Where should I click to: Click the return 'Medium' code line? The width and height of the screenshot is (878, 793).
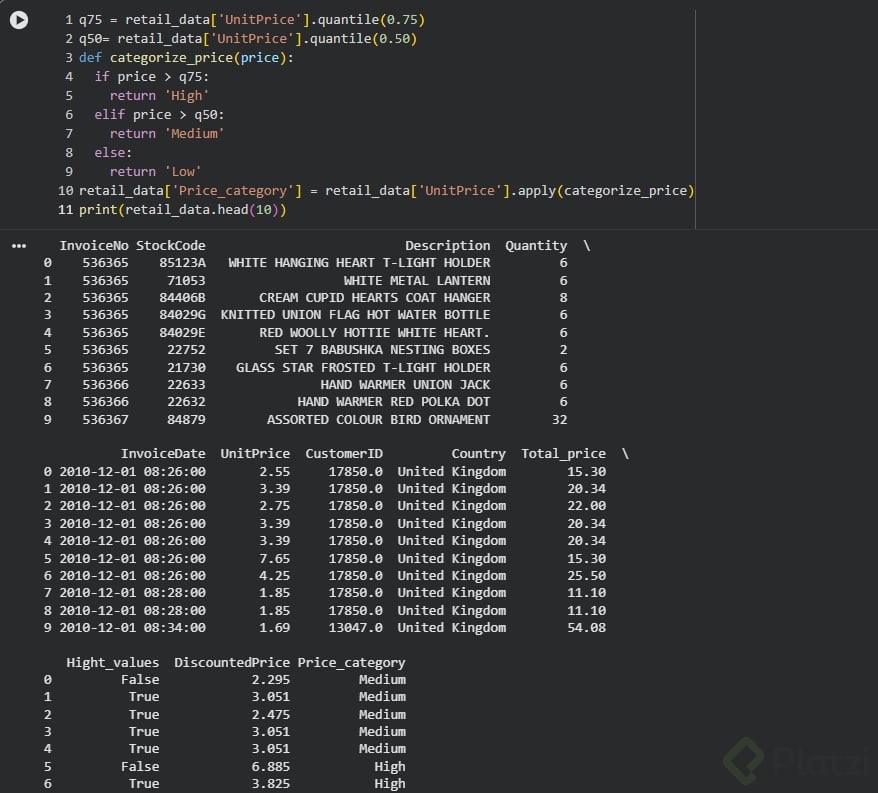click(167, 134)
